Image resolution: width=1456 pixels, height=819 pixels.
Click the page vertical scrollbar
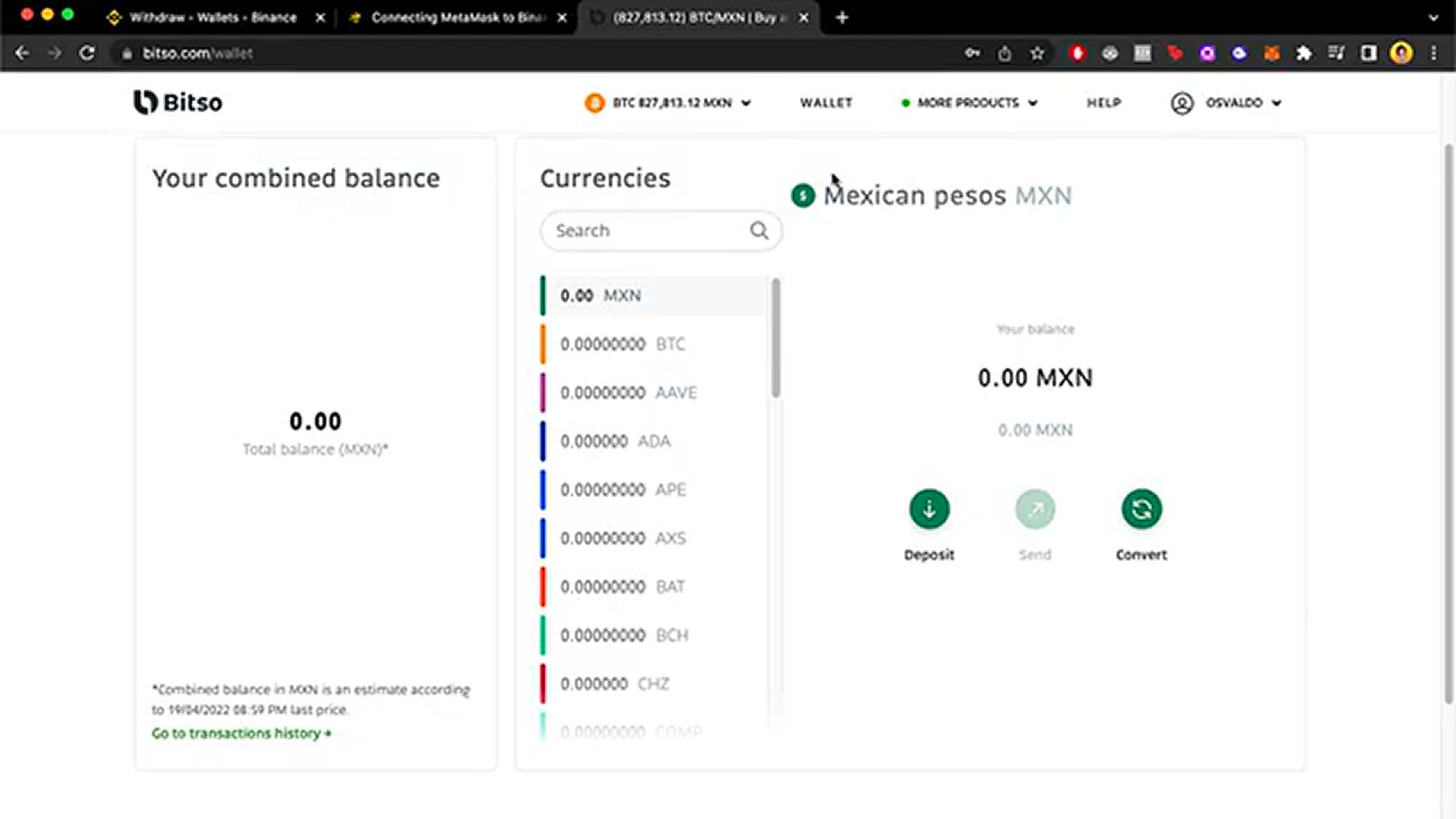coord(1448,425)
